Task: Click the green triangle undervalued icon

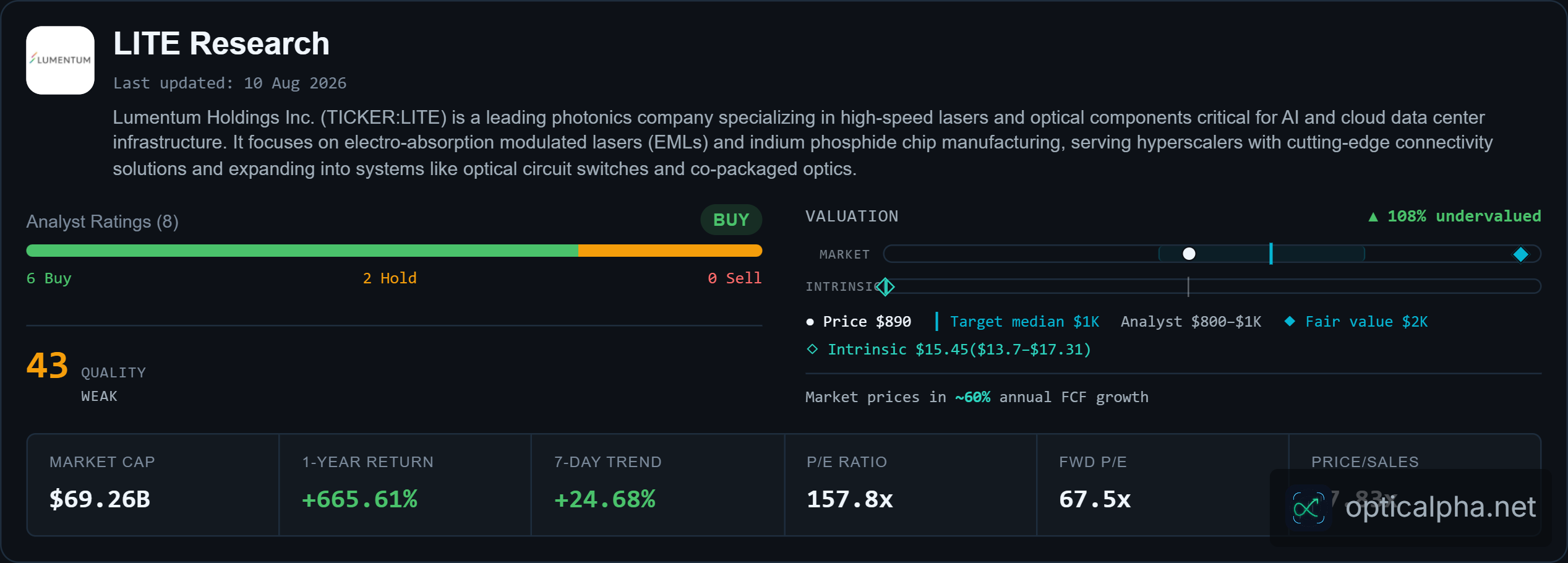Action: point(1373,217)
